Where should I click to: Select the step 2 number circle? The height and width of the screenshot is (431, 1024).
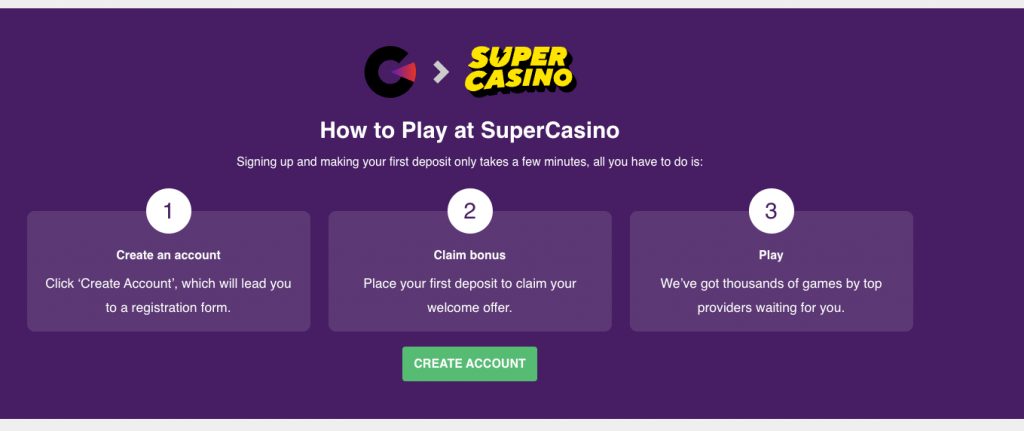point(470,211)
